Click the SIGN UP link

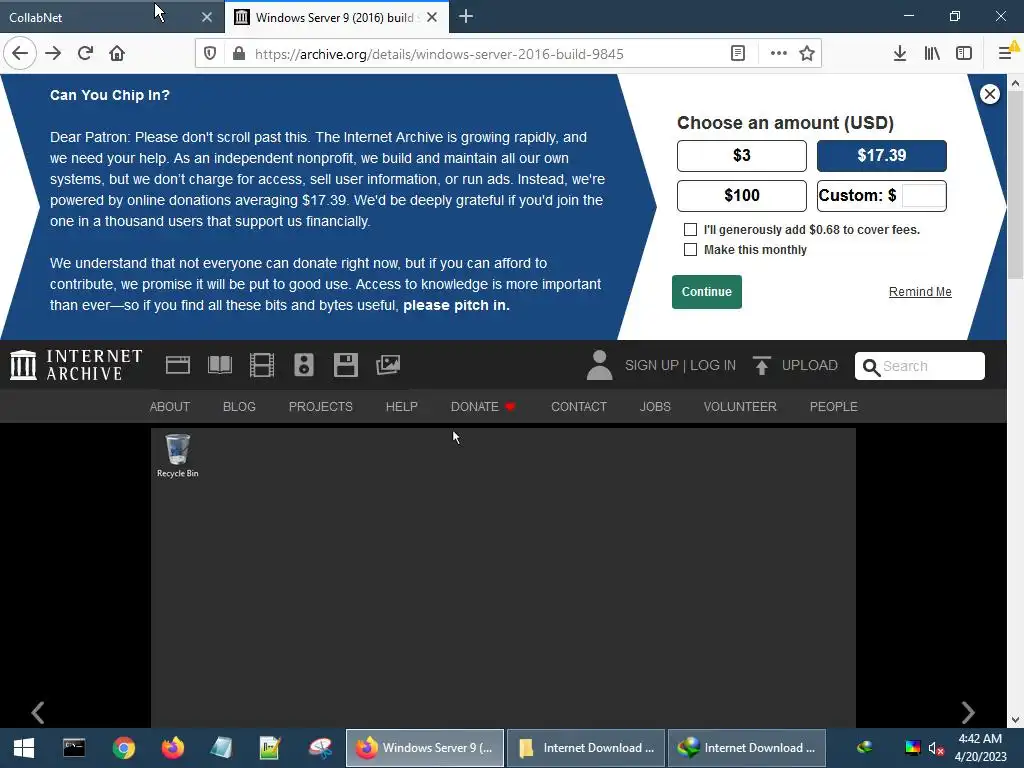(x=652, y=365)
